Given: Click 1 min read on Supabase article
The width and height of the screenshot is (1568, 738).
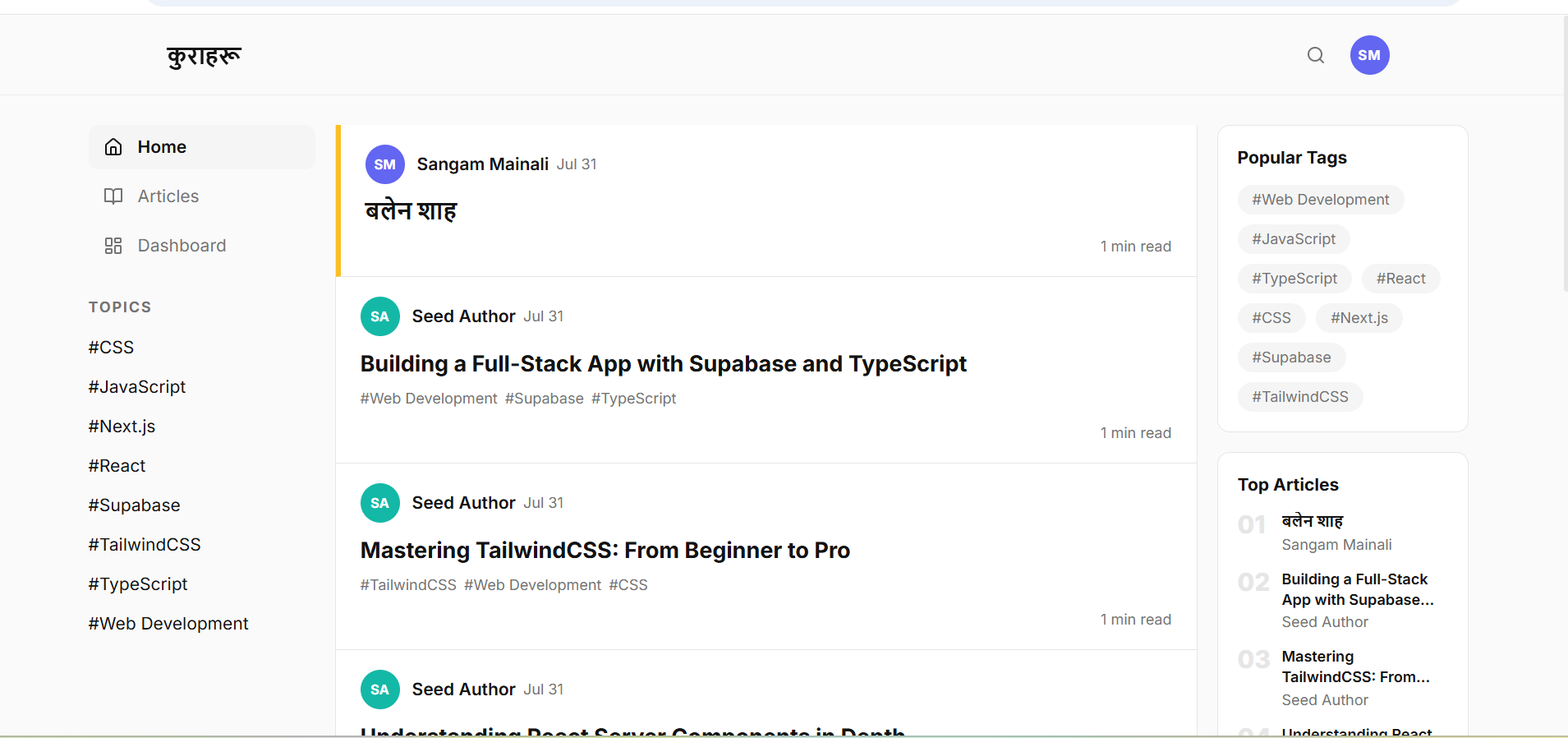Looking at the screenshot, I should click(x=1136, y=433).
